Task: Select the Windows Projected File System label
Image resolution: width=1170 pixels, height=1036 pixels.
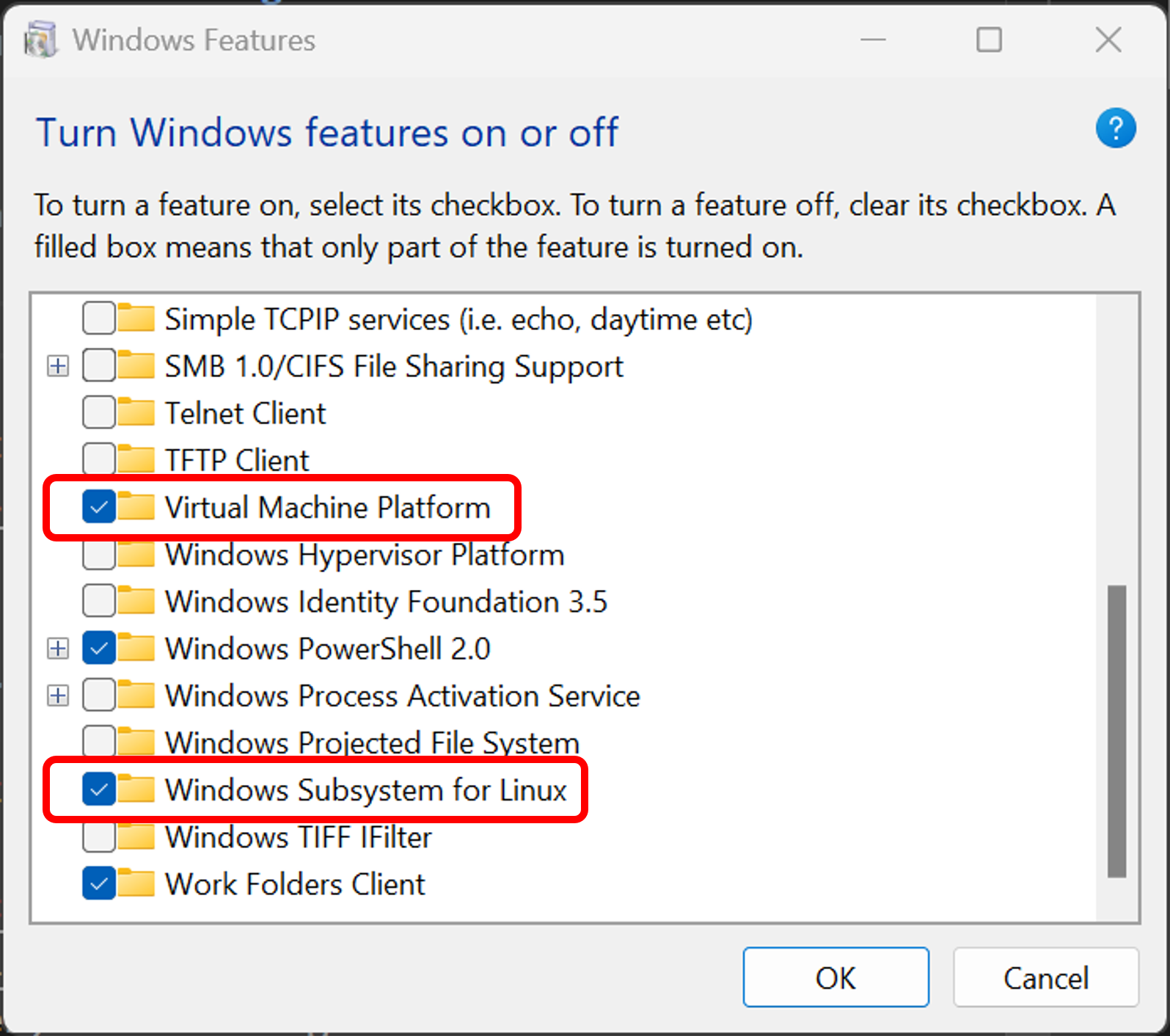Action: click(x=372, y=743)
